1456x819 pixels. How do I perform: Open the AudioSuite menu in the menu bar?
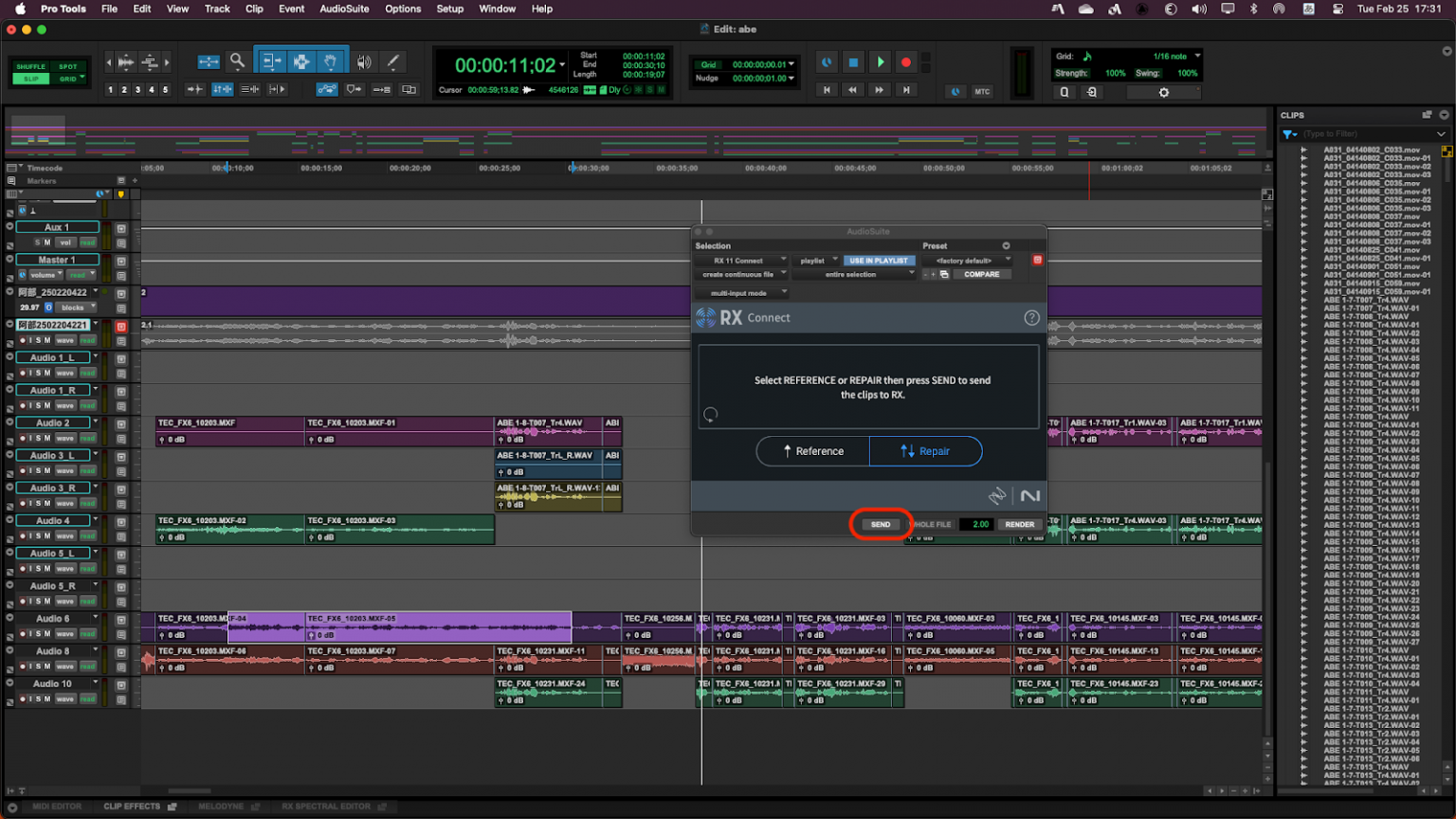pos(346,9)
